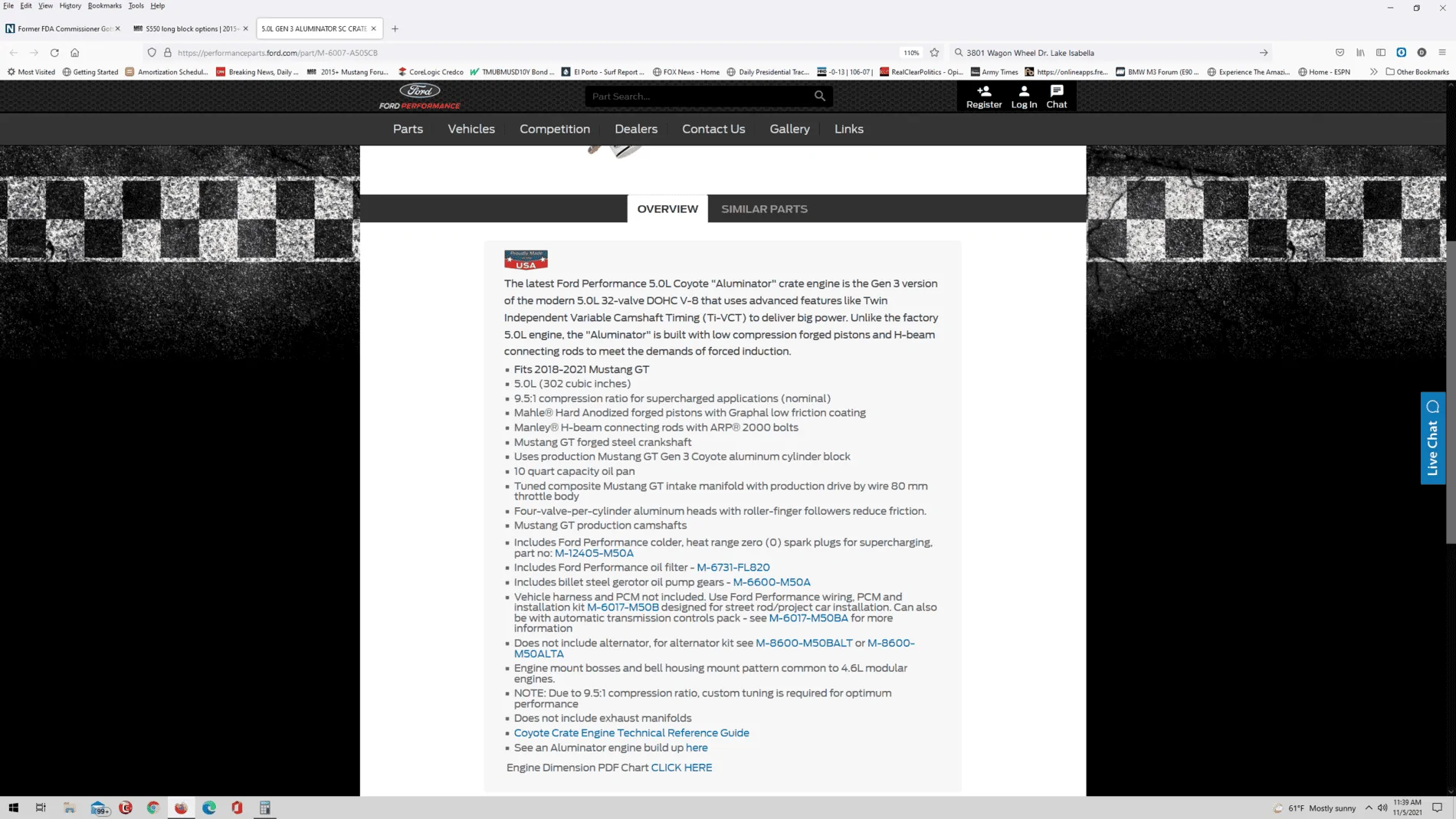Screen dimensions: 1456x819
Task: Open the File menu
Action: (x=8, y=5)
